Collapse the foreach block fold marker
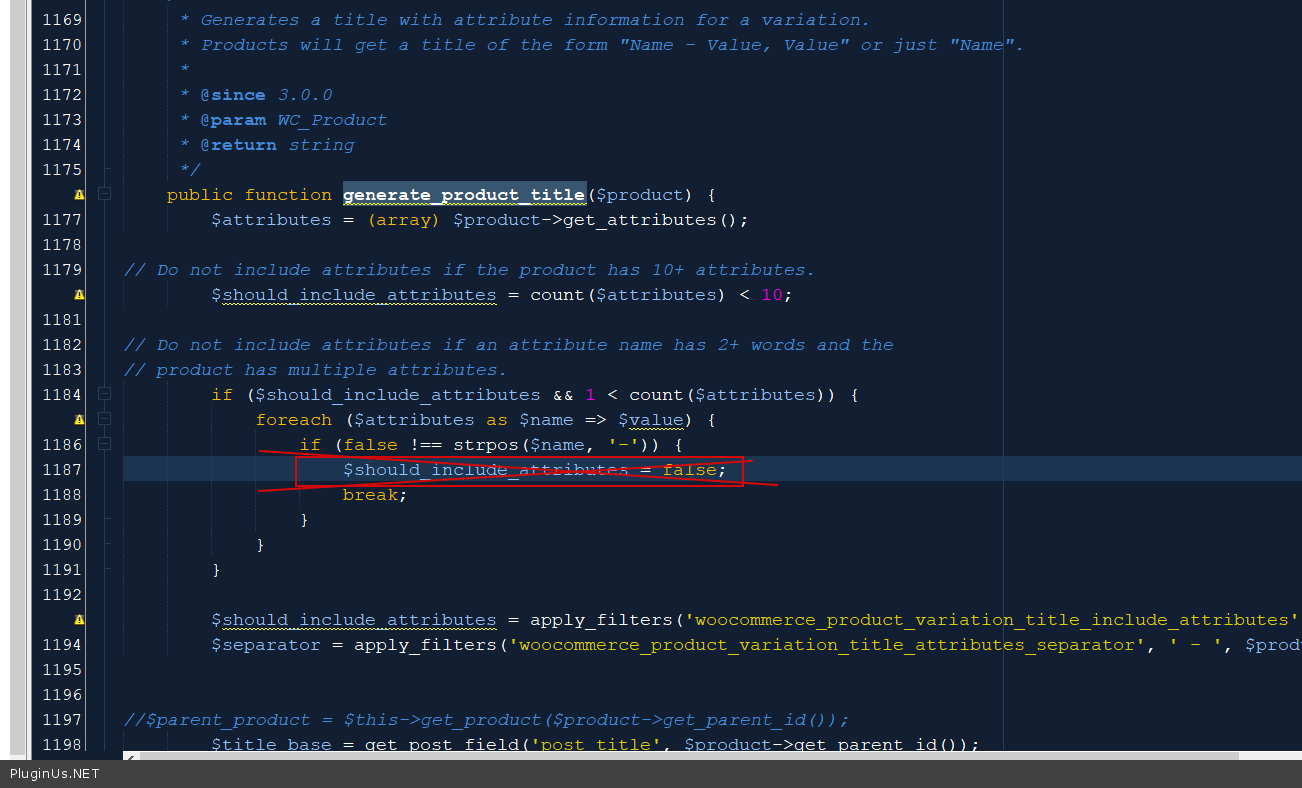 105,420
